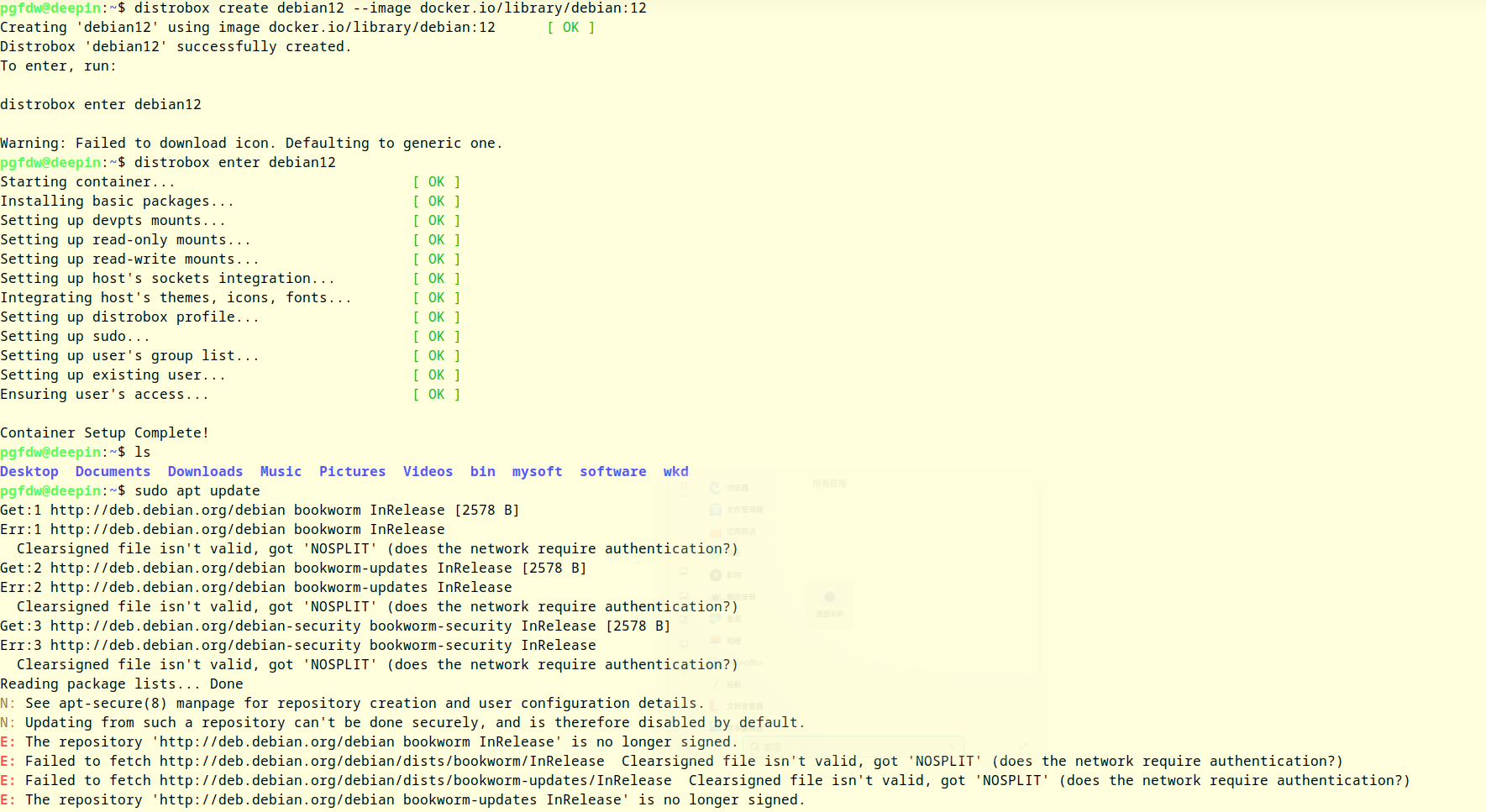This screenshot has height=812, width=1486.
Task: Click the 'mysoft' directory name in ls output
Action: click(x=538, y=472)
